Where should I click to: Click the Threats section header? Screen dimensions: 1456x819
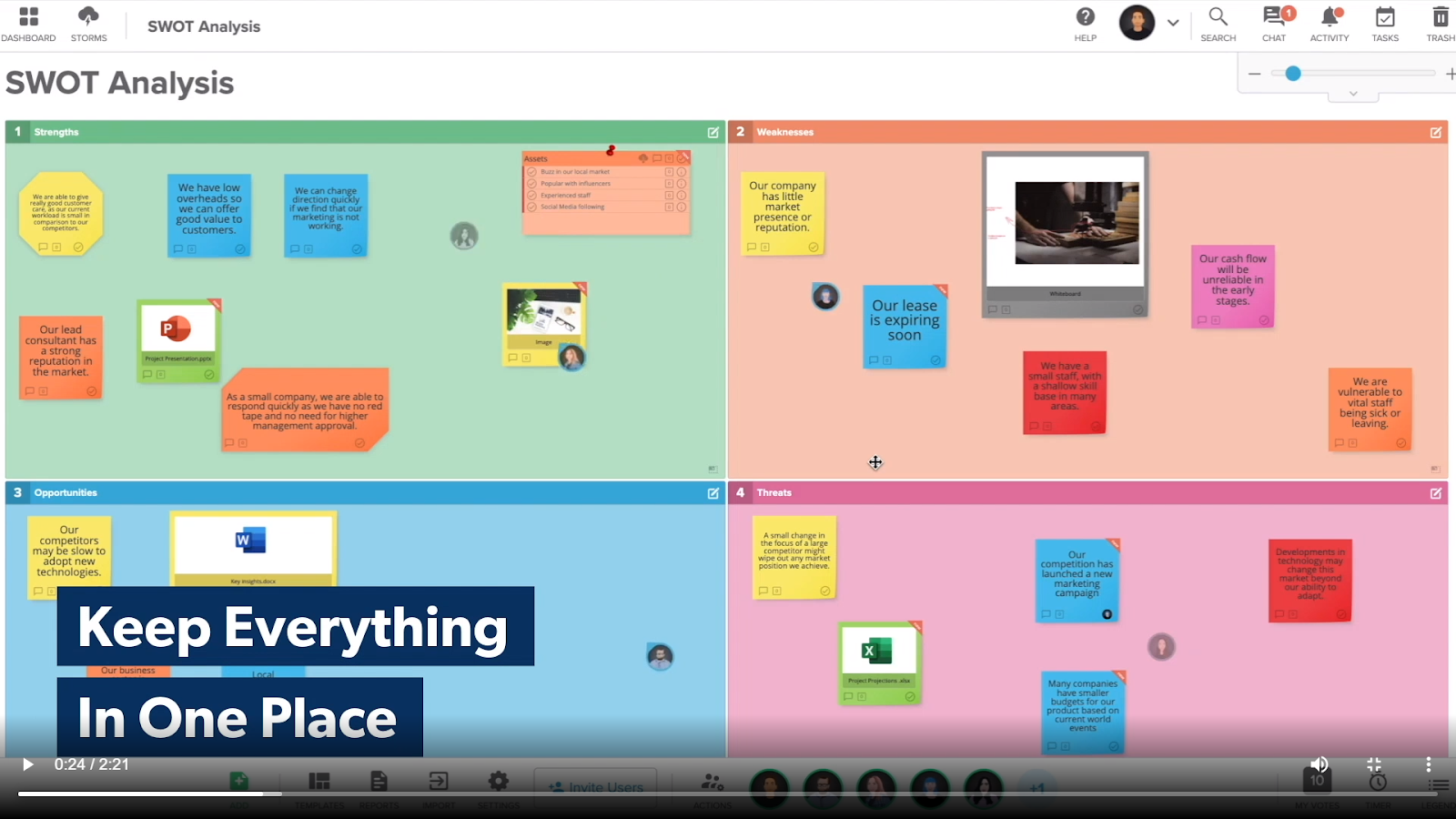[1088, 493]
